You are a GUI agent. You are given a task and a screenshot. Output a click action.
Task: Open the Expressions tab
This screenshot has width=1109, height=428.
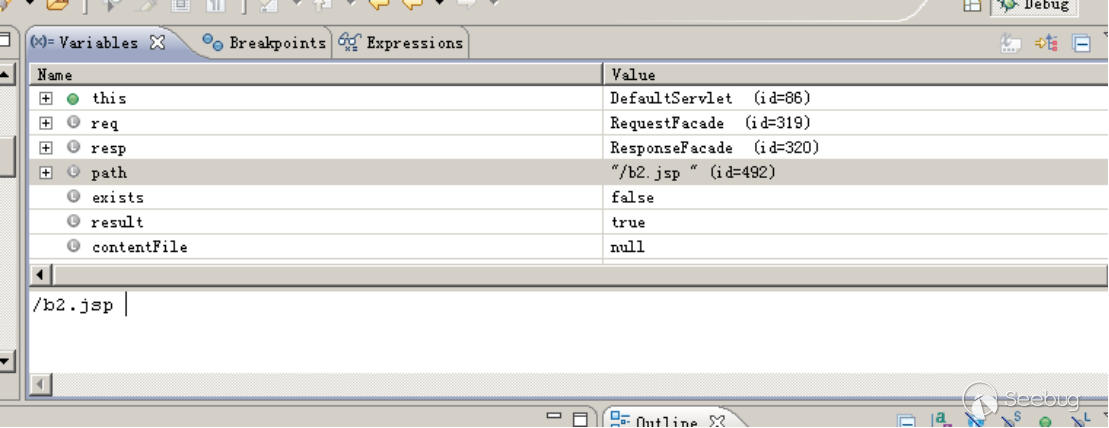click(x=400, y=43)
